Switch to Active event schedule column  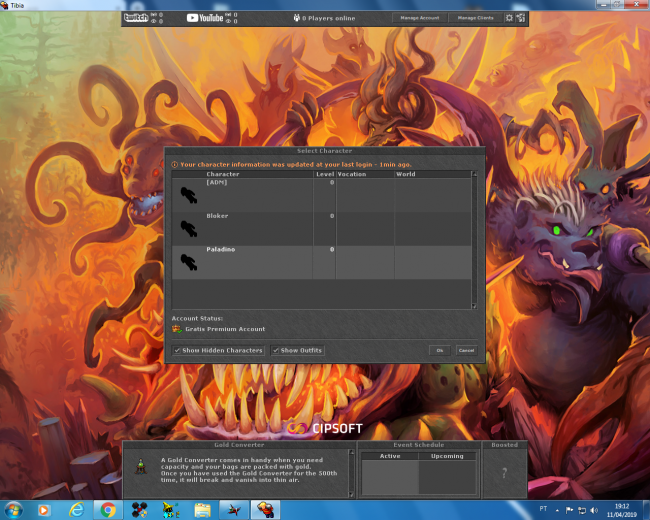click(x=390, y=456)
